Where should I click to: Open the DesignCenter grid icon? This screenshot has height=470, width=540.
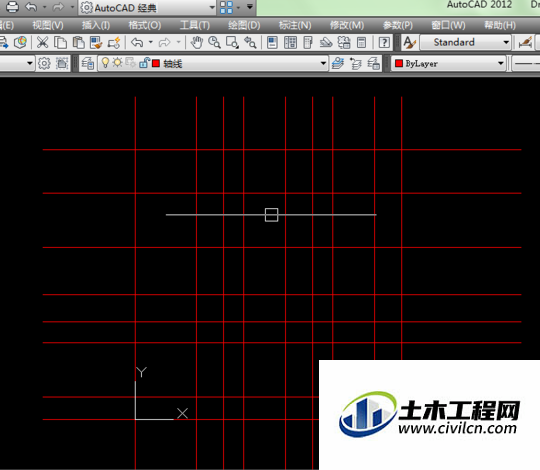click(291, 43)
